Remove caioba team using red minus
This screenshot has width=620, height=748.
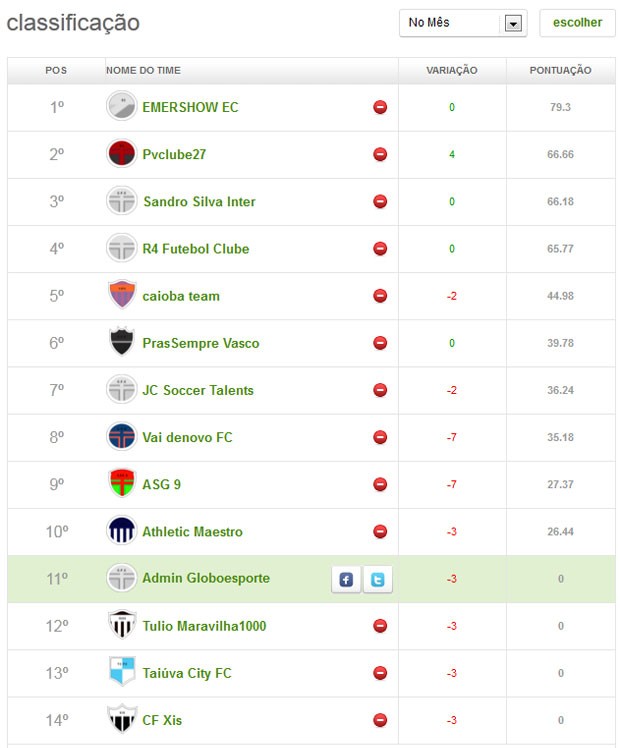pos(380,296)
